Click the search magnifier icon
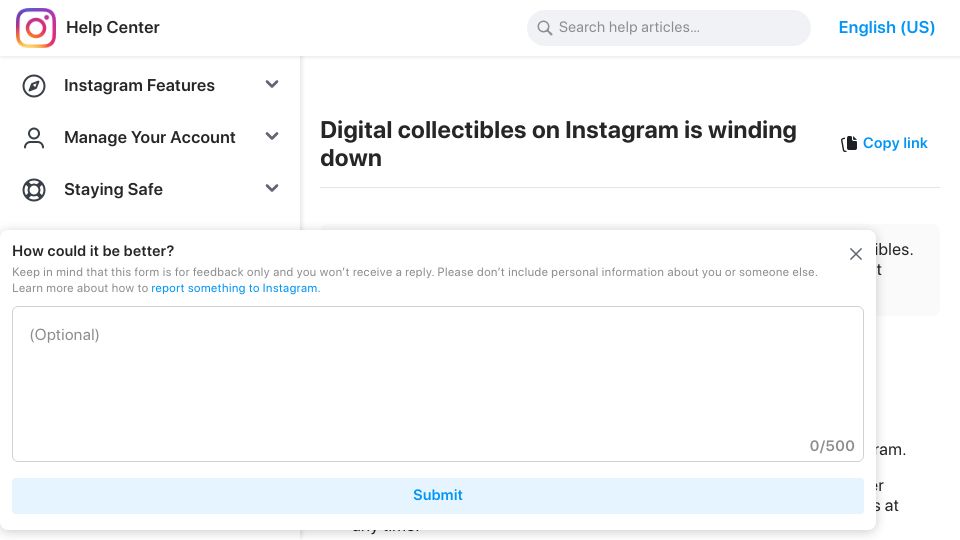This screenshot has height=540, width=960. [544, 28]
